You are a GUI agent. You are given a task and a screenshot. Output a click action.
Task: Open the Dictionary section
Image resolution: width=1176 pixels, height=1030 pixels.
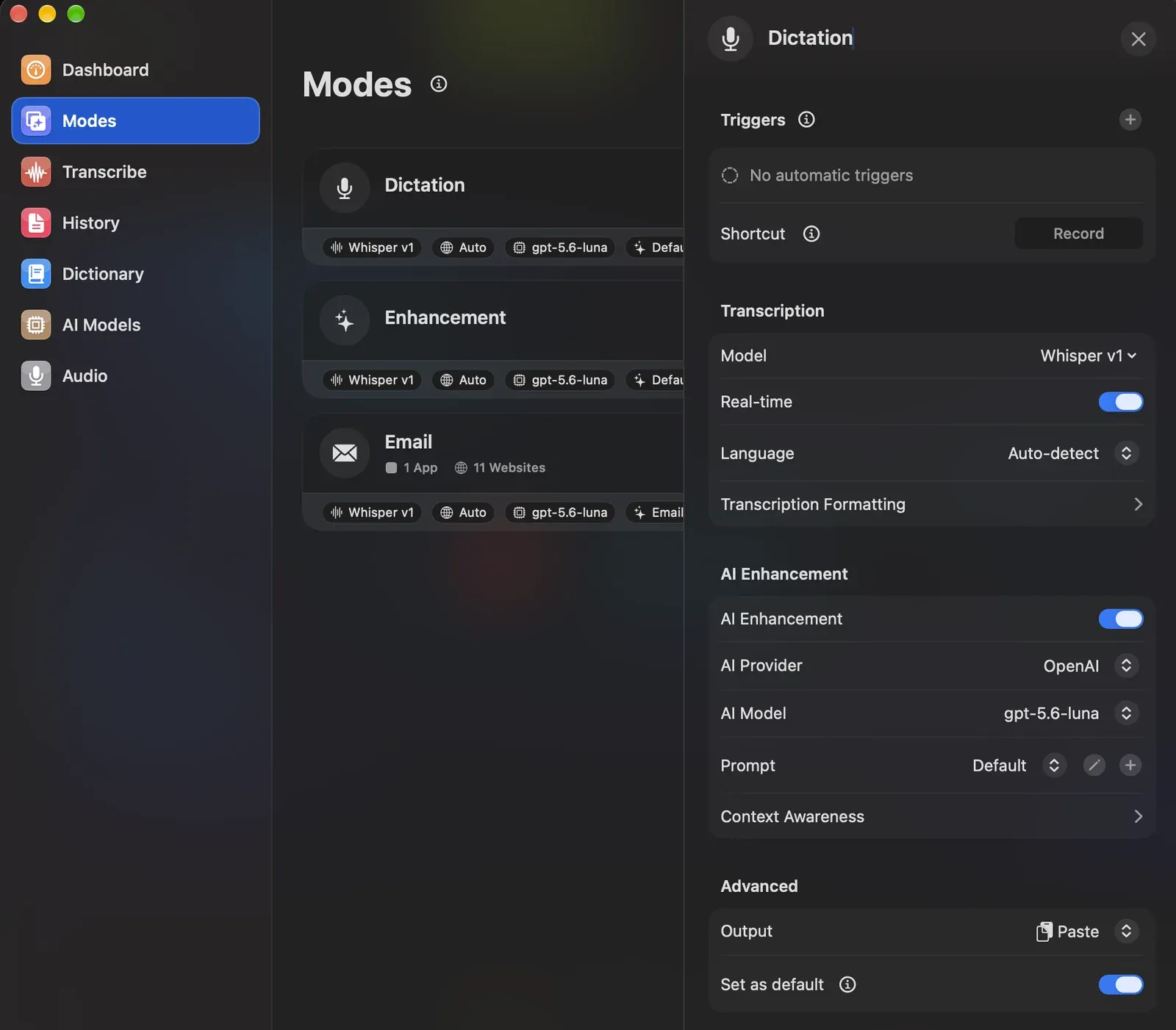(x=135, y=274)
